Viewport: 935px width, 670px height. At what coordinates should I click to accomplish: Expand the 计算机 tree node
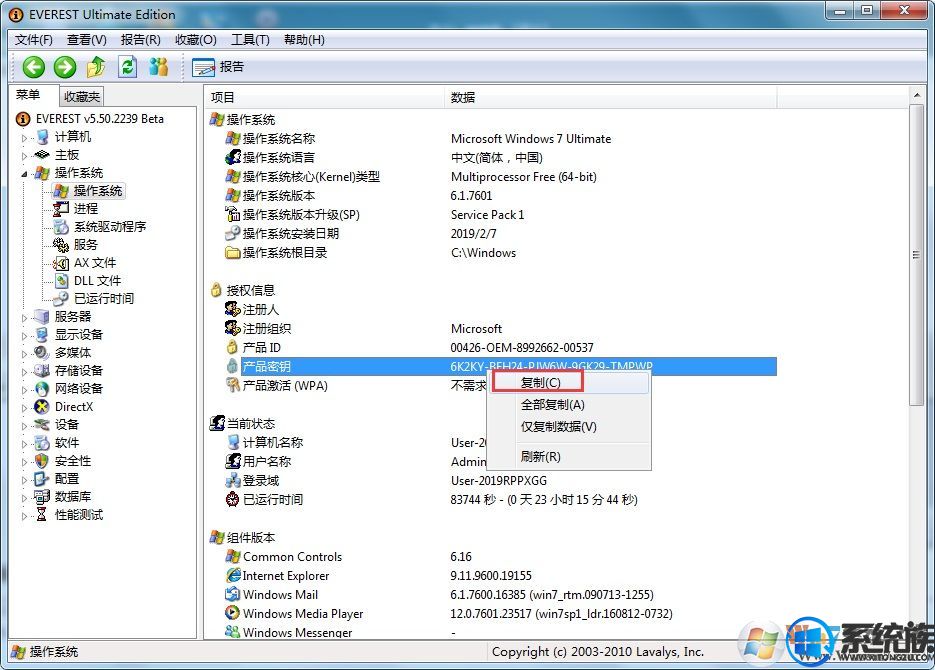[x=24, y=138]
